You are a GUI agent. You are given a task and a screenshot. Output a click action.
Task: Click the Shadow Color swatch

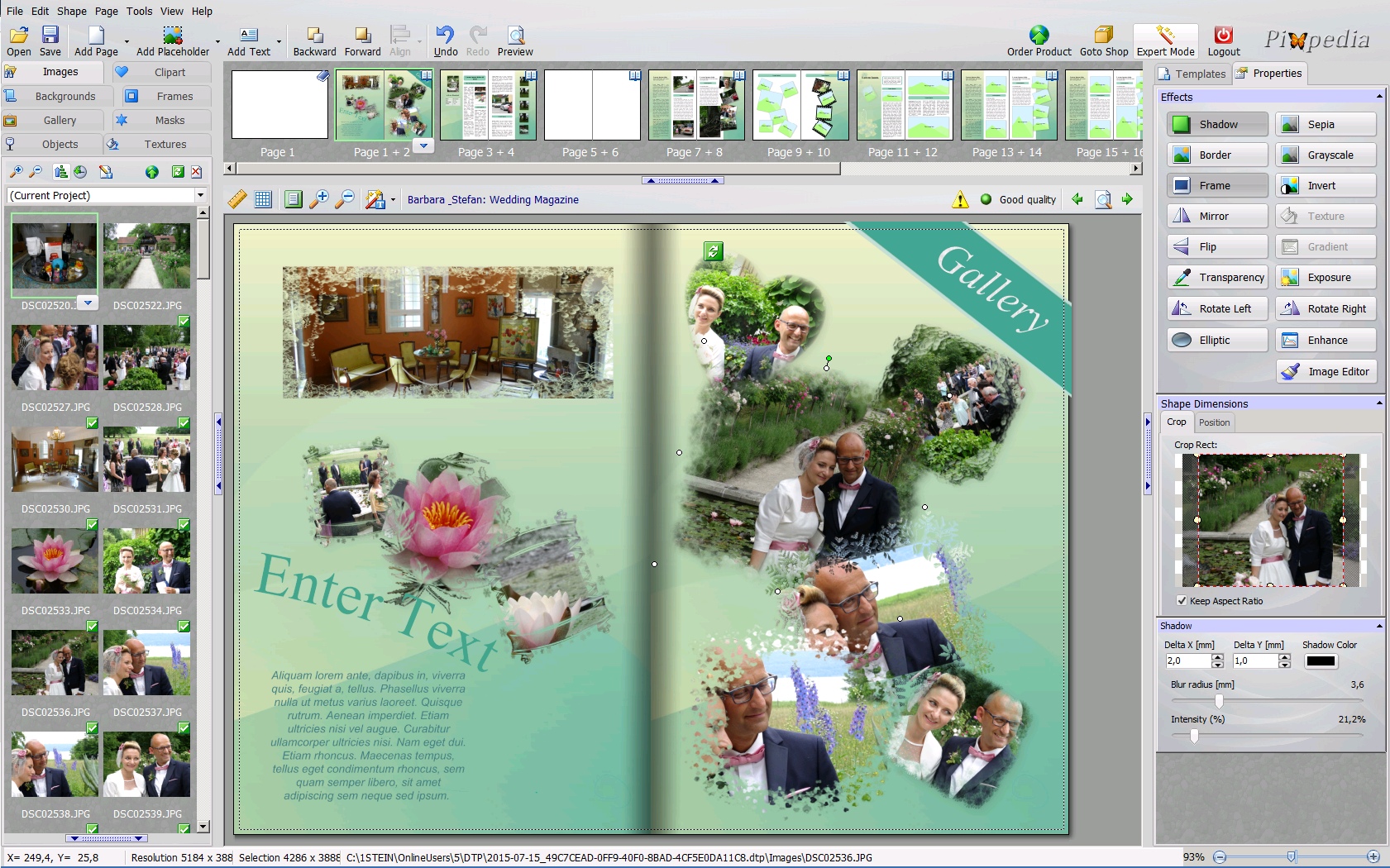1321,661
